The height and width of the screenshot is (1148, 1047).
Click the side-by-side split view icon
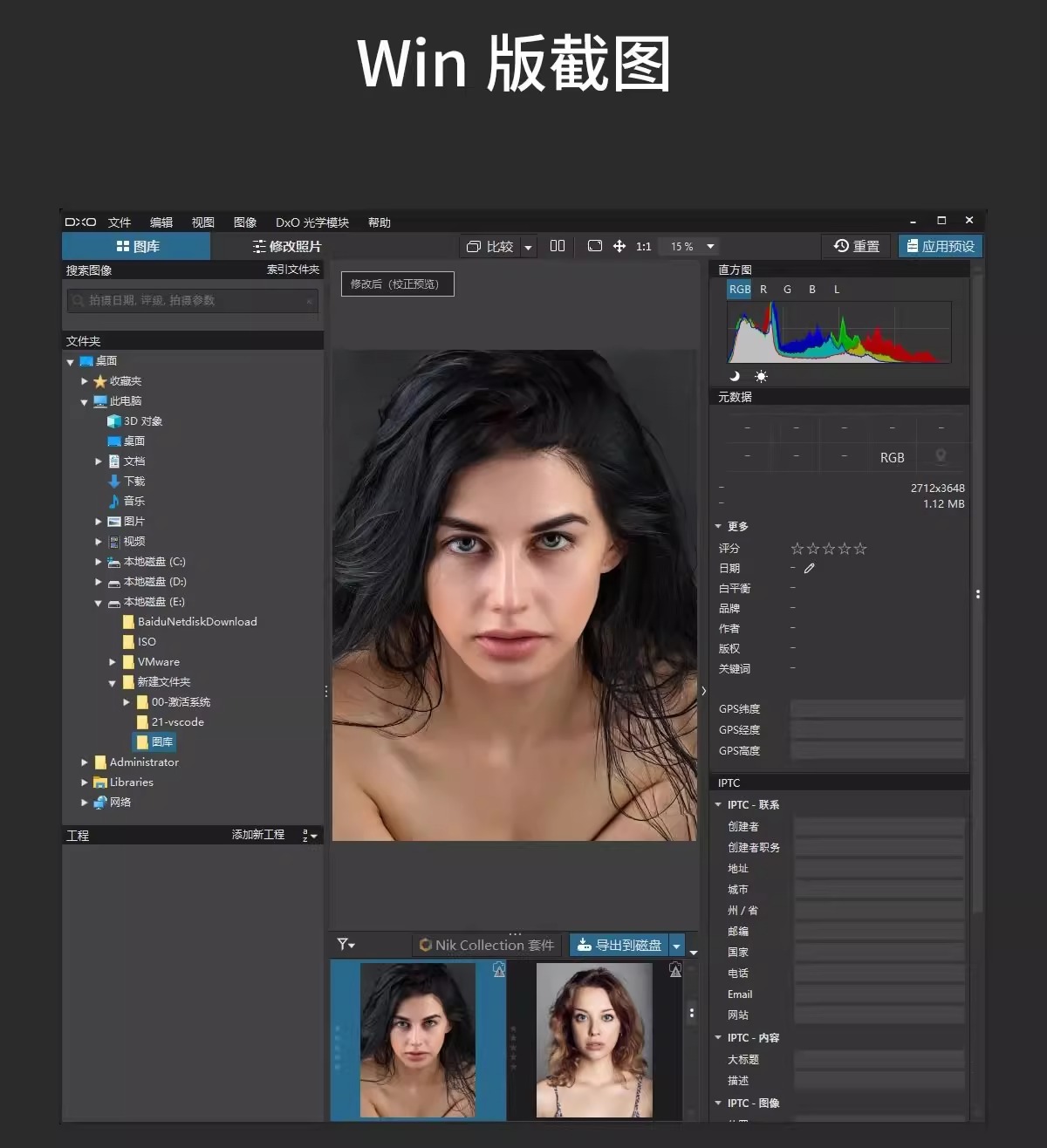click(x=558, y=246)
